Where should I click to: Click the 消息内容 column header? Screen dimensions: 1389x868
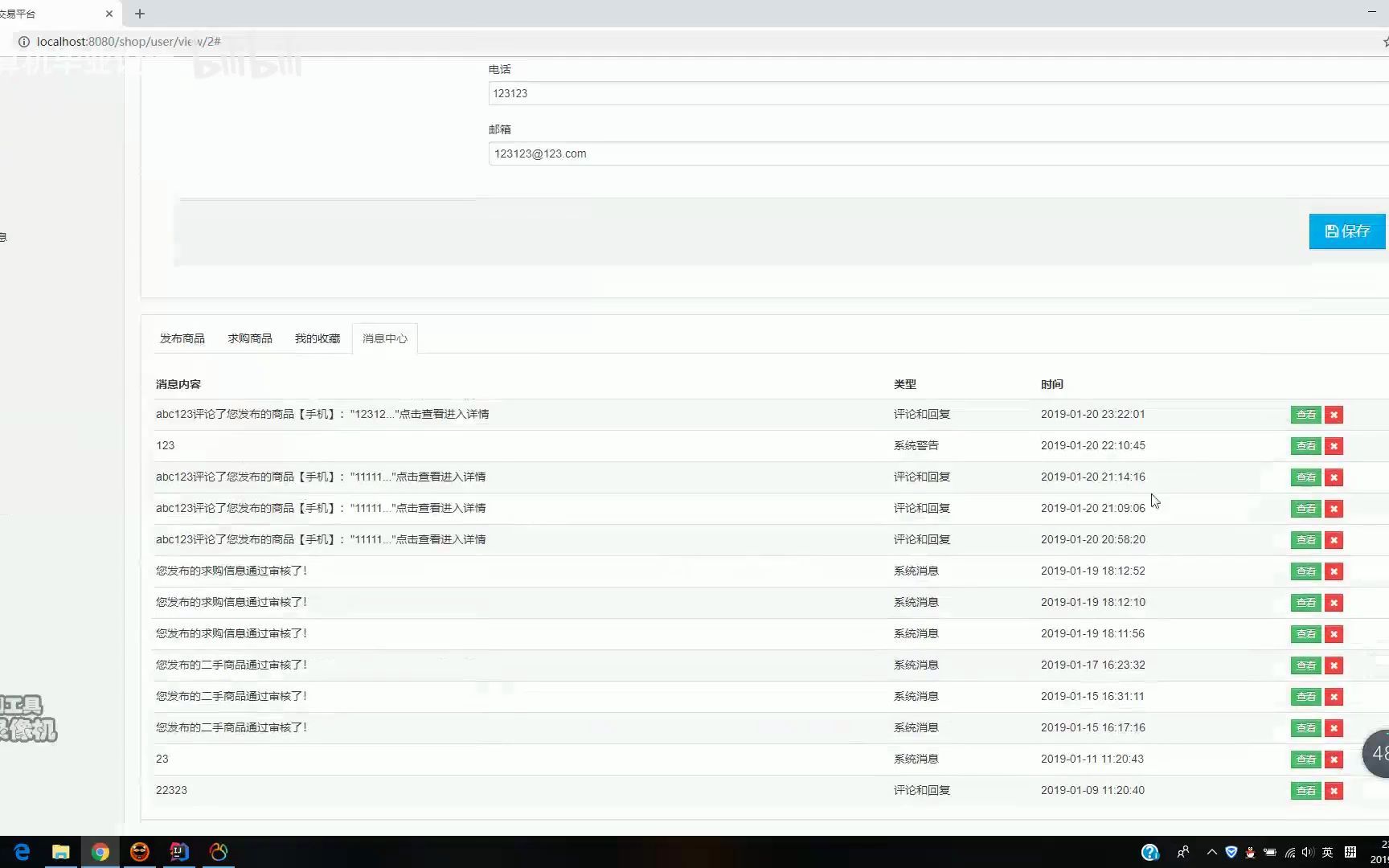click(x=178, y=384)
